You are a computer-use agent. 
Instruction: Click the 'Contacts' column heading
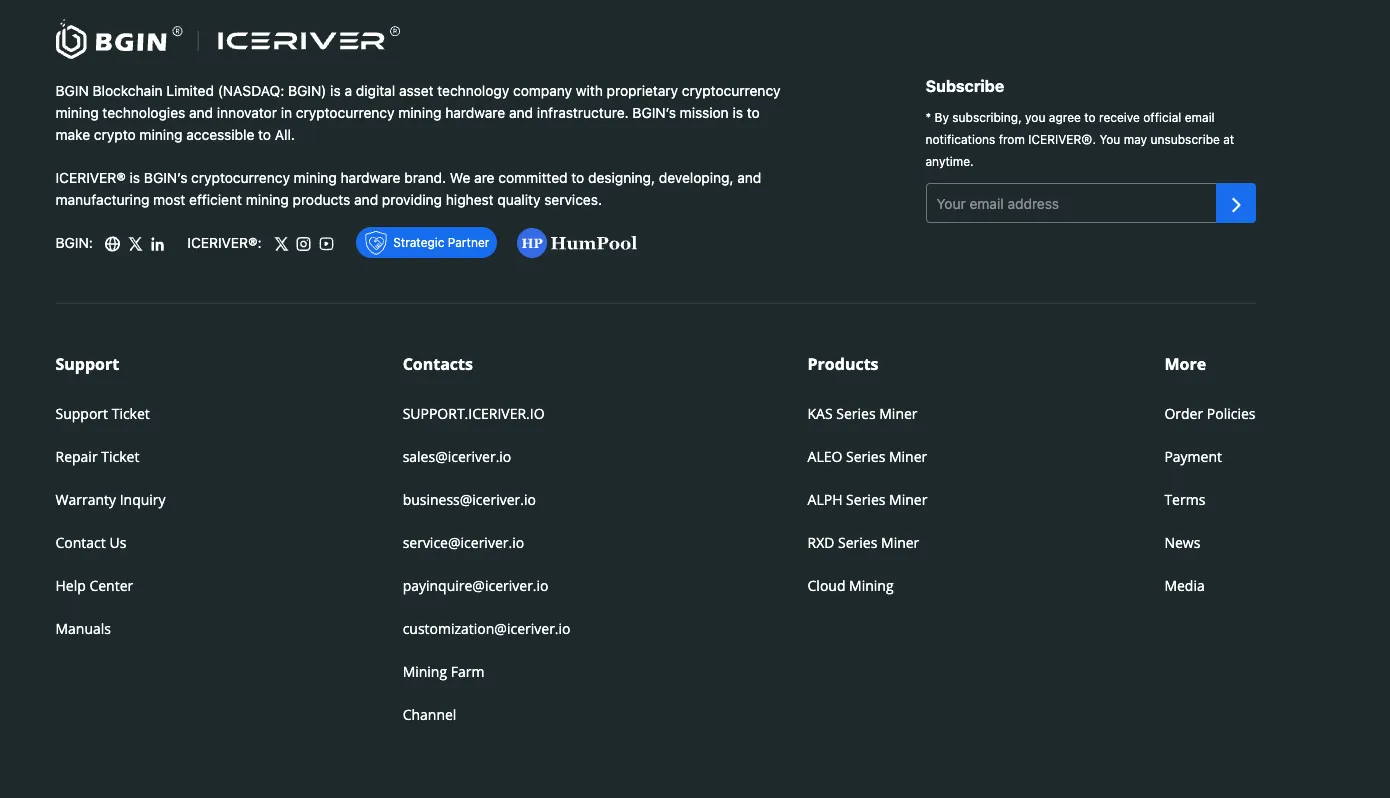click(438, 365)
